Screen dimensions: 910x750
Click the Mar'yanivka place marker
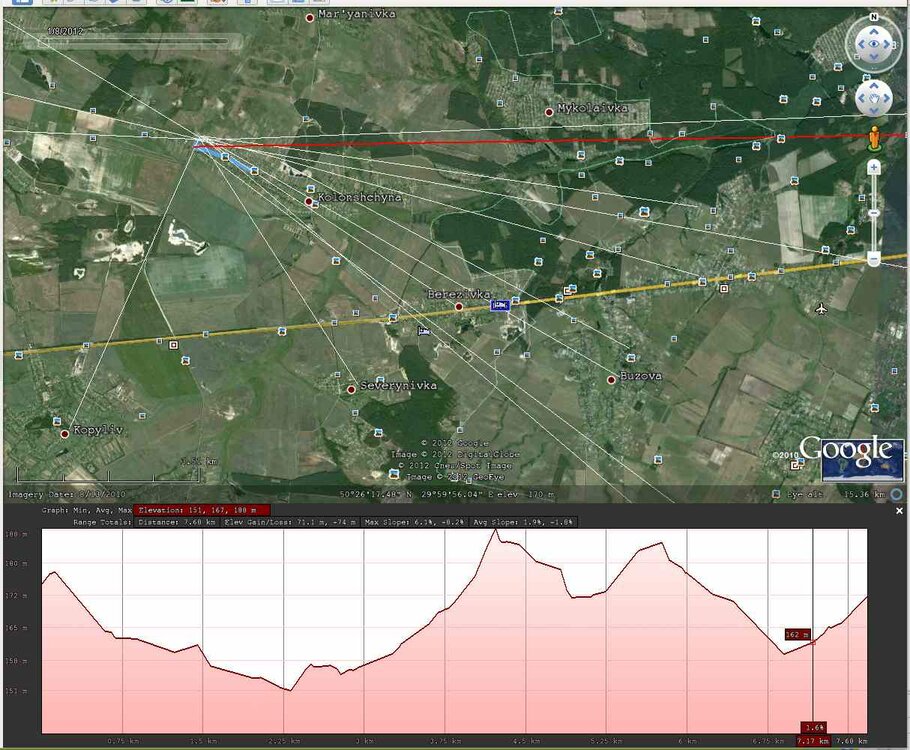click(310, 18)
